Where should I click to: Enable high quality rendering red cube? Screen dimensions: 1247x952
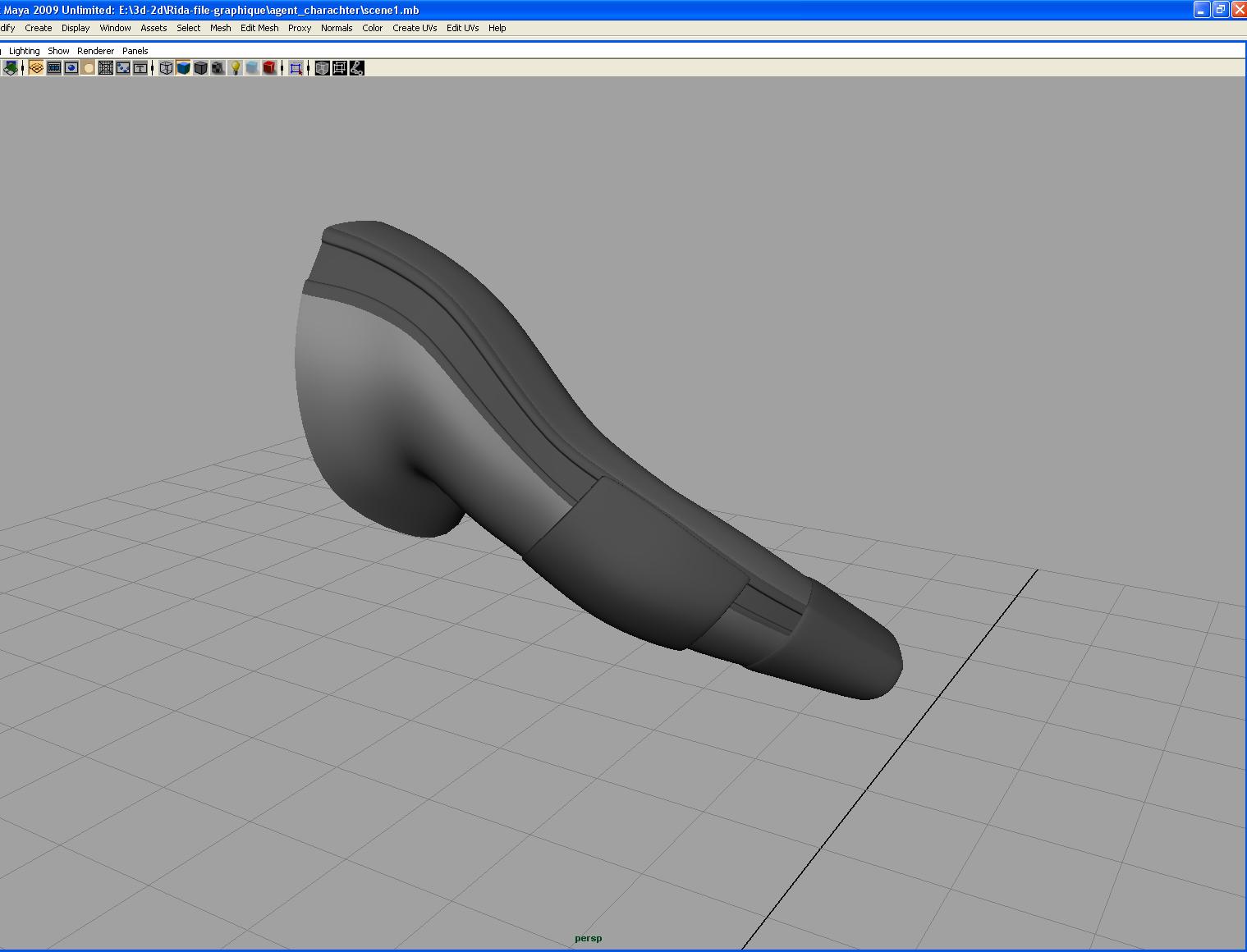269,68
